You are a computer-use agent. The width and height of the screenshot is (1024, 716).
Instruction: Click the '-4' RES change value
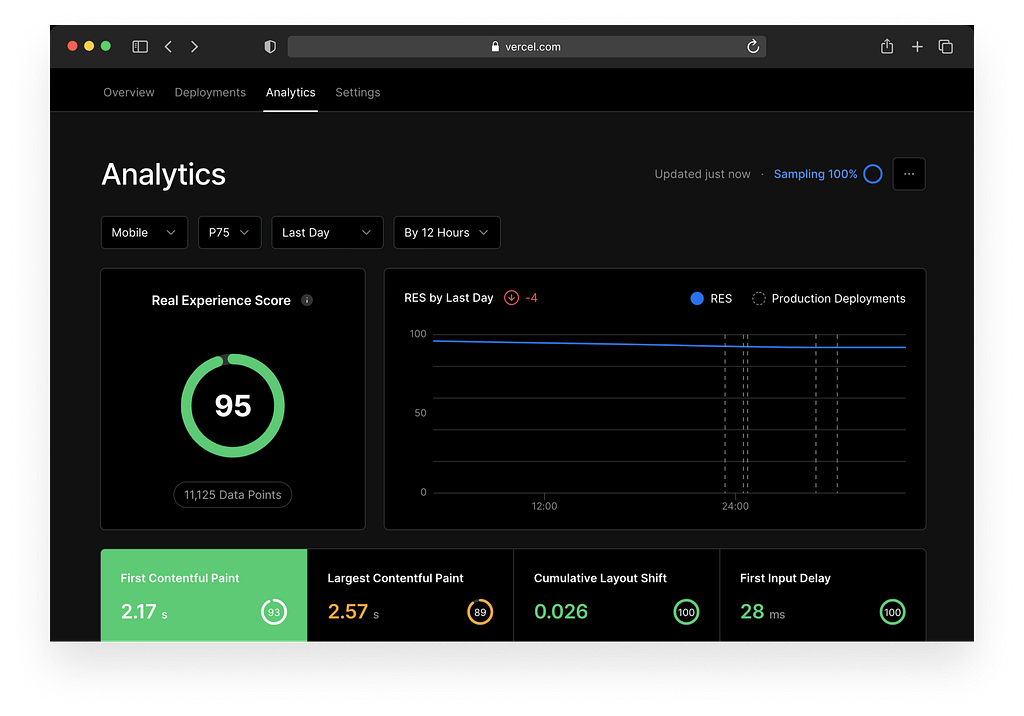click(x=531, y=298)
